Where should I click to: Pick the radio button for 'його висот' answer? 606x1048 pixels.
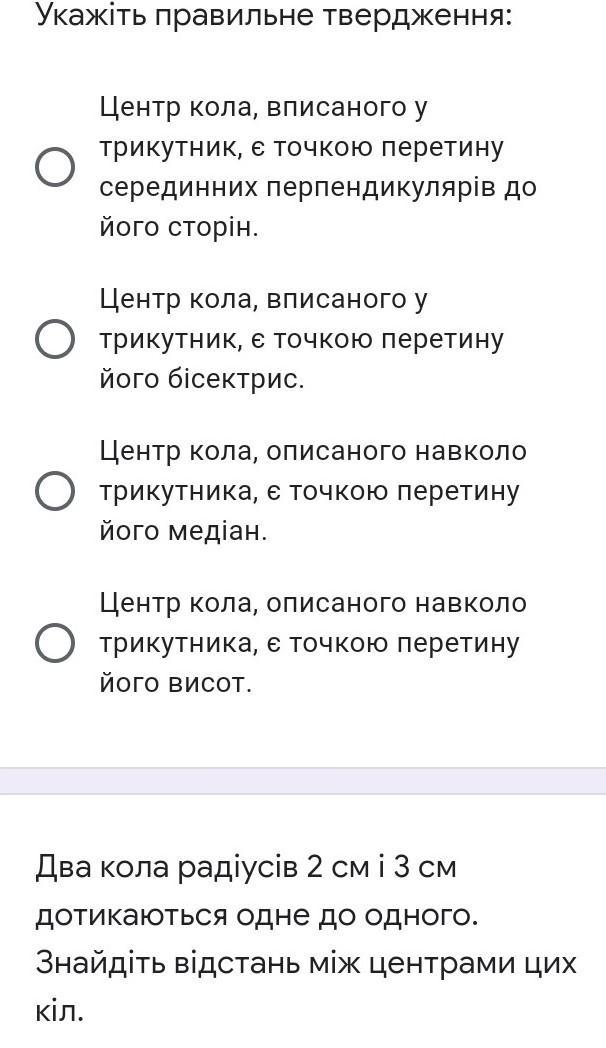pos(54,643)
